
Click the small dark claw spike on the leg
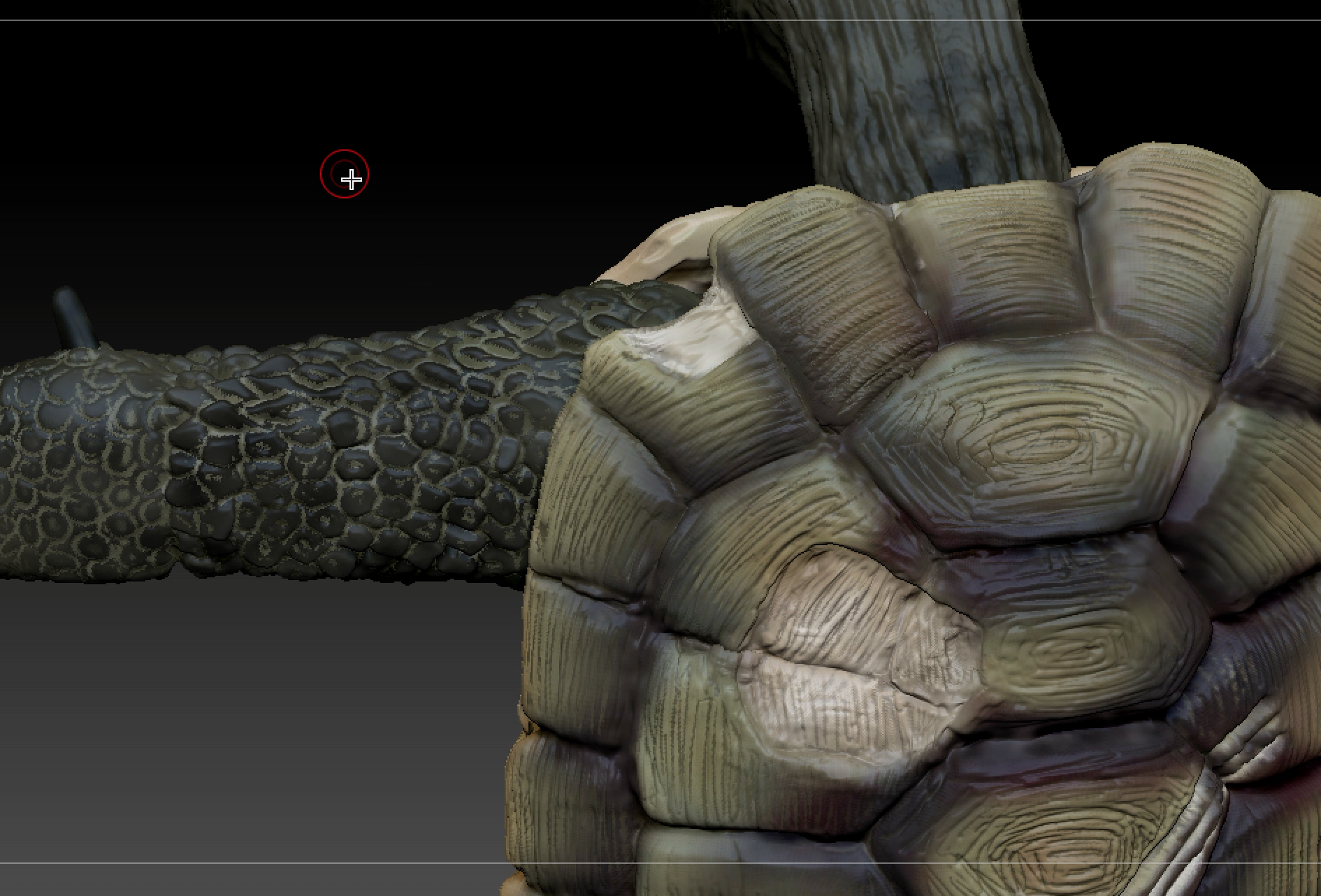(x=74, y=318)
